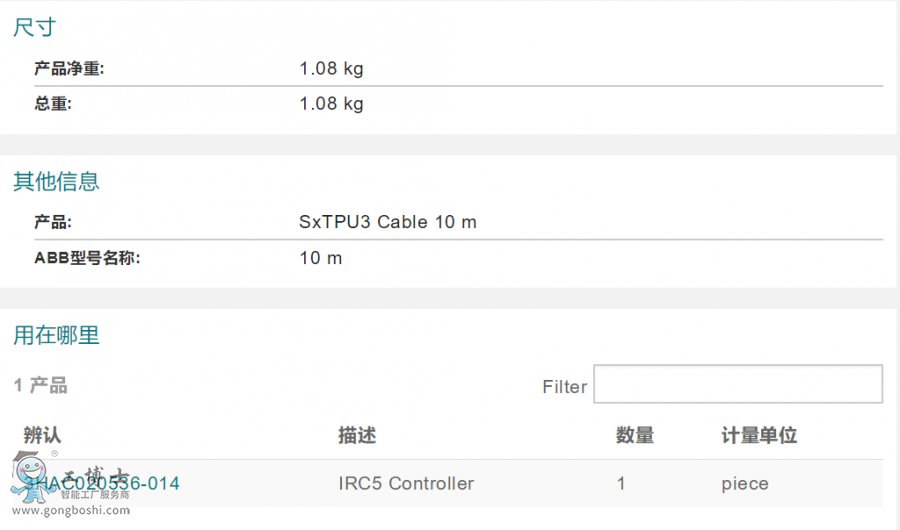Click the 1.08 kg net weight value
This screenshot has height=530, width=900.
pos(331,69)
